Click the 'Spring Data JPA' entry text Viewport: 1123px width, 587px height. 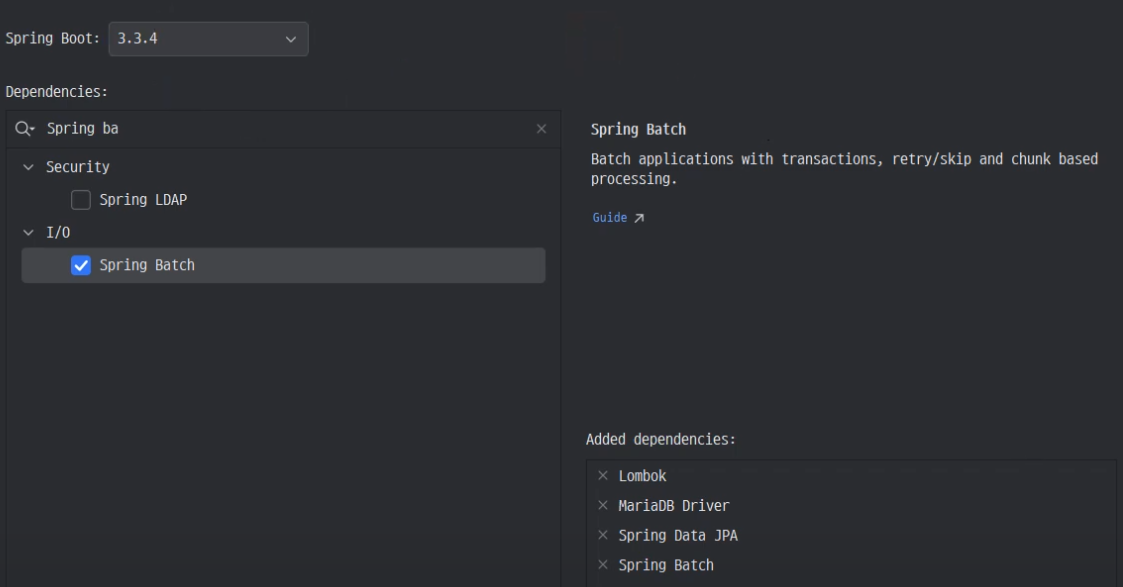(678, 535)
